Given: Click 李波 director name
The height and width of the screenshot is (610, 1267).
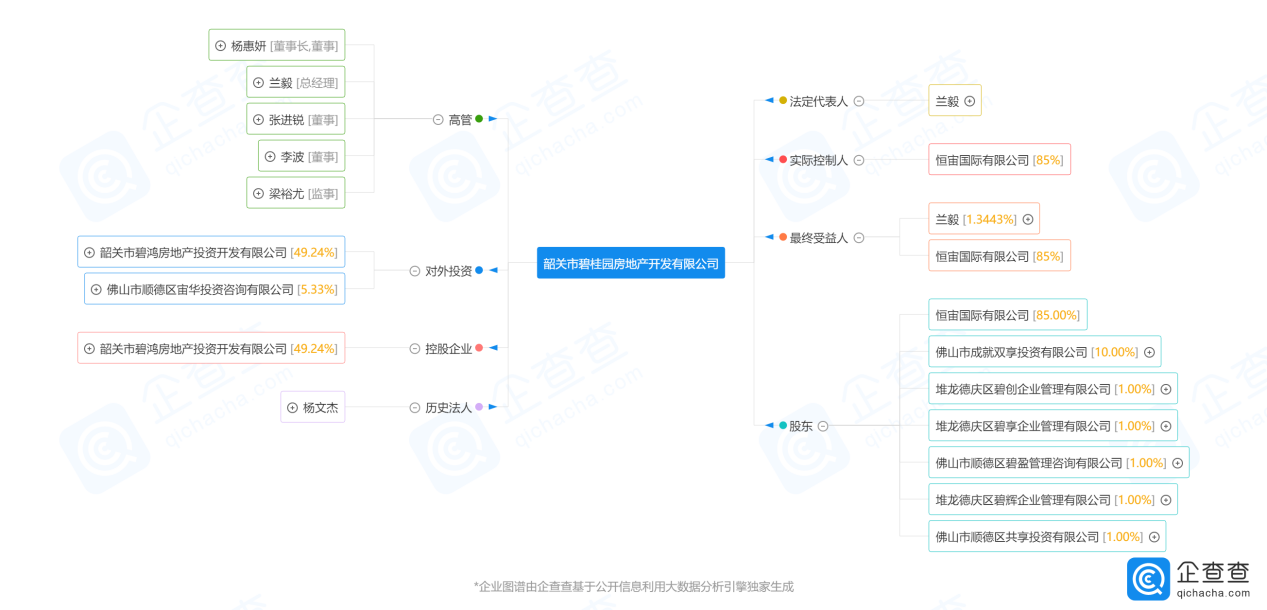Looking at the screenshot, I should pos(292,157).
